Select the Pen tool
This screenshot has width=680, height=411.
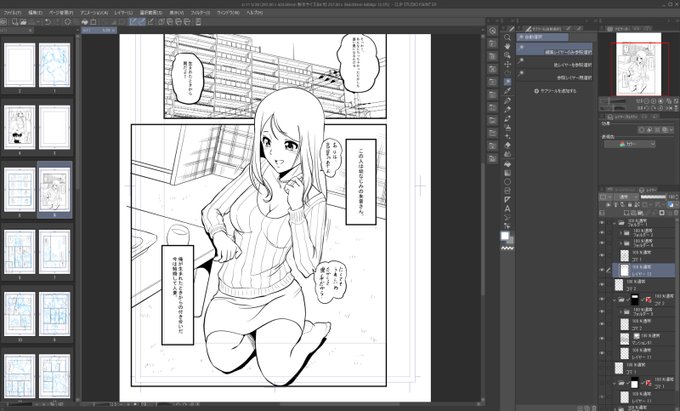point(507,101)
